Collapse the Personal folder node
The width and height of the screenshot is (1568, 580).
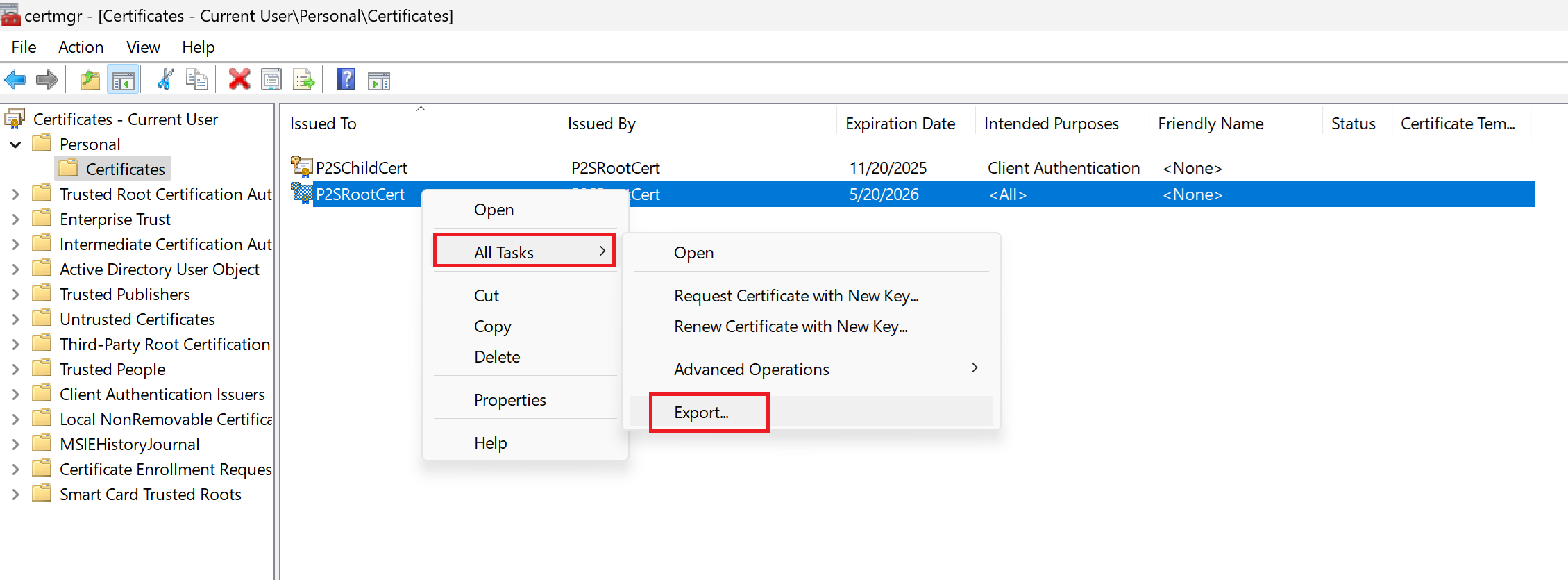(16, 144)
